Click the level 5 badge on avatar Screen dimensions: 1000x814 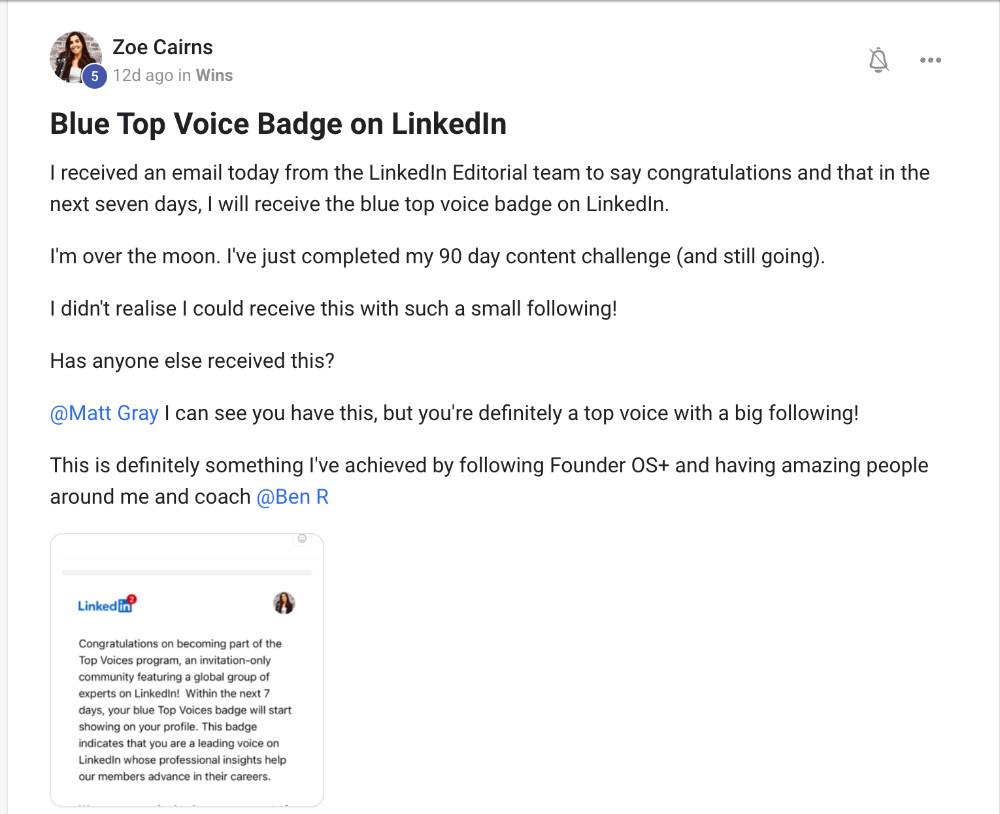click(94, 76)
